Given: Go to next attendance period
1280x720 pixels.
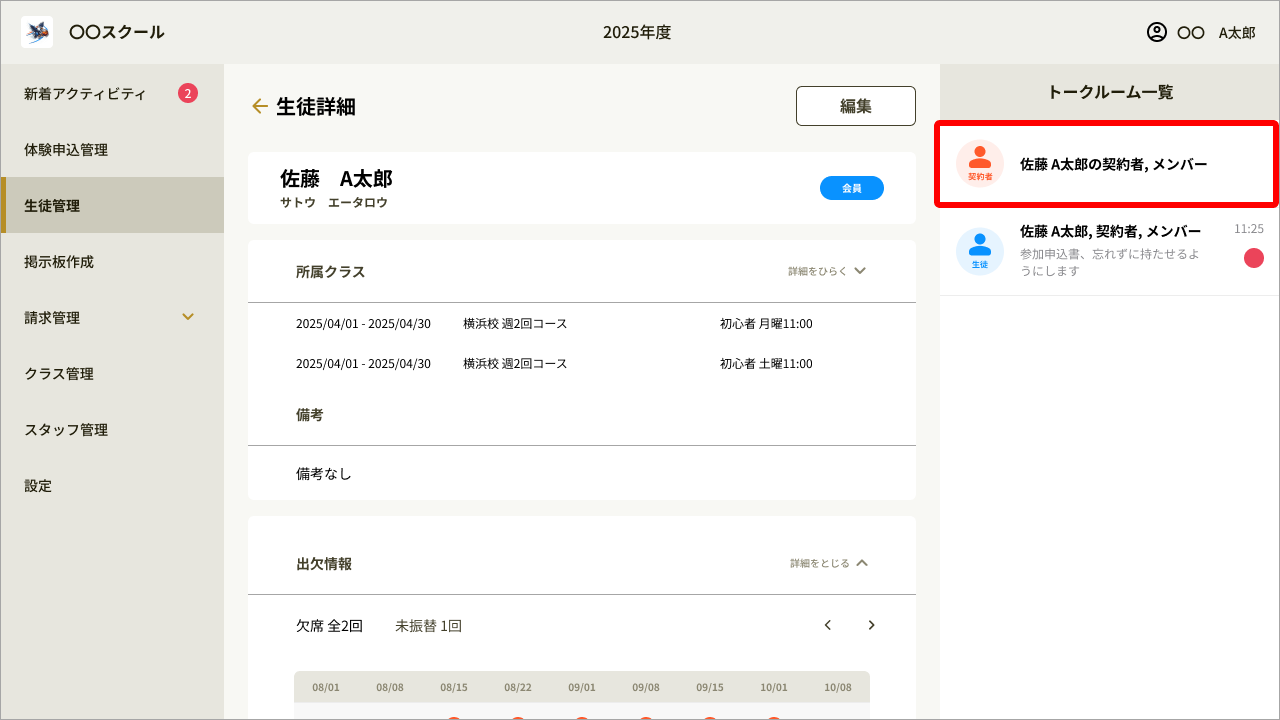Looking at the screenshot, I should 871,625.
